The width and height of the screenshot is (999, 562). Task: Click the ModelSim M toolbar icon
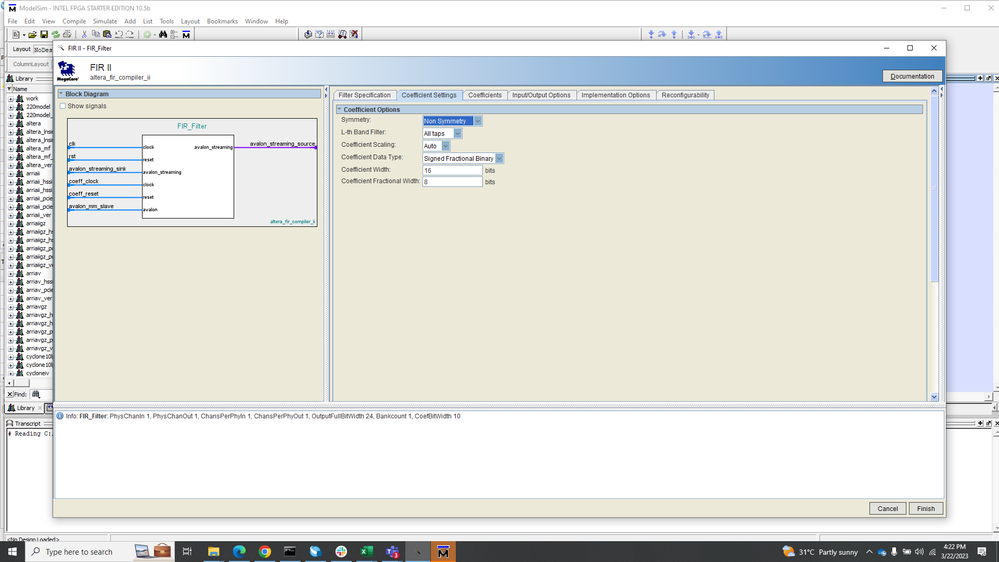click(x=186, y=34)
